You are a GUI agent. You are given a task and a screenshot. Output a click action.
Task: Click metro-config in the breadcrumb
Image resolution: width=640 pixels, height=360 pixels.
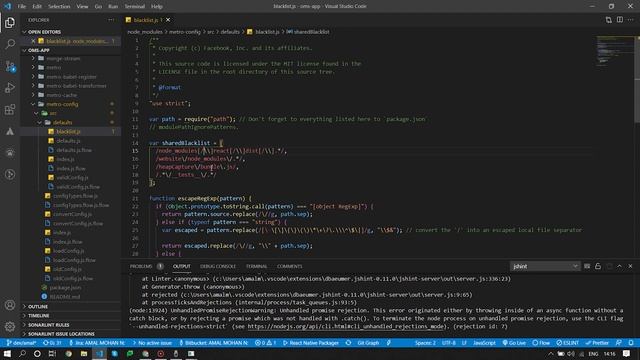click(184, 32)
